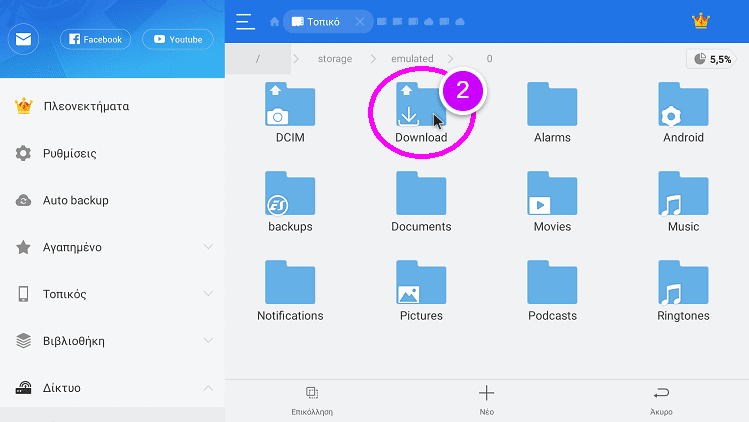The height and width of the screenshot is (422, 749).
Task: Open the Documents folder
Action: pyautogui.click(x=421, y=201)
